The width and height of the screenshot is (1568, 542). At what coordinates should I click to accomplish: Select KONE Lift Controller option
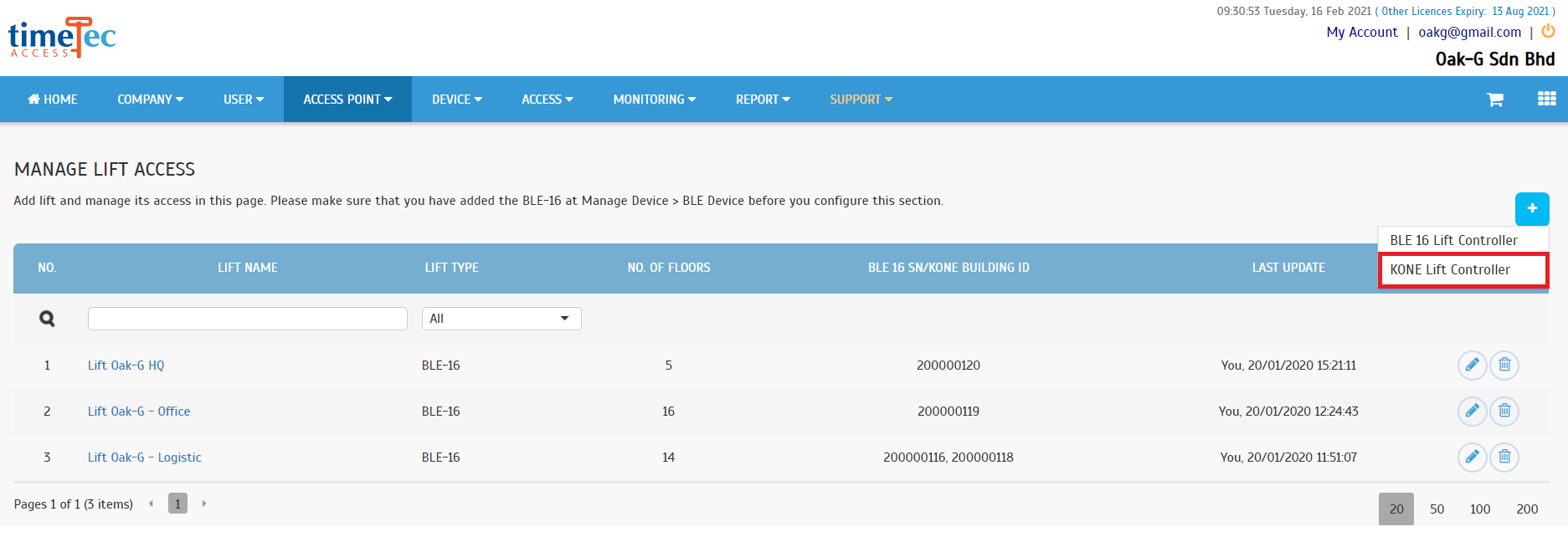coord(1463,270)
